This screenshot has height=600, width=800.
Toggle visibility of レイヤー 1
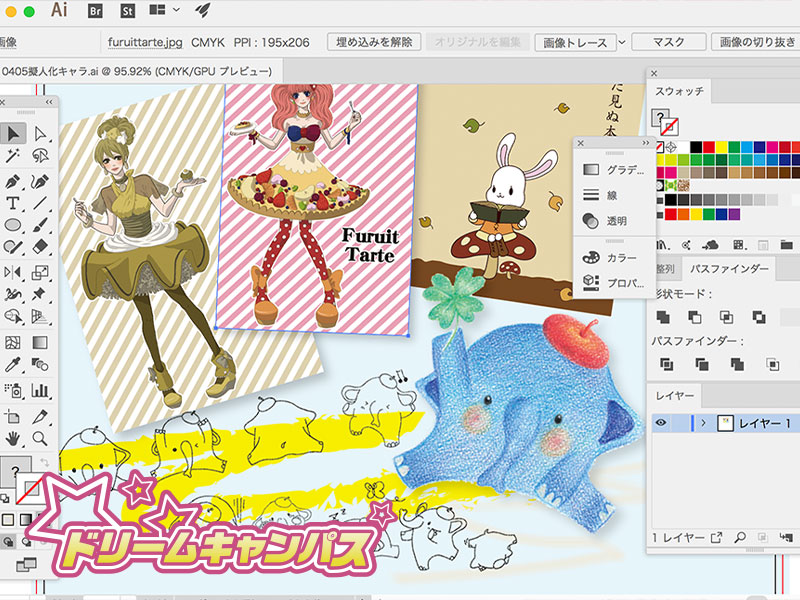click(661, 423)
